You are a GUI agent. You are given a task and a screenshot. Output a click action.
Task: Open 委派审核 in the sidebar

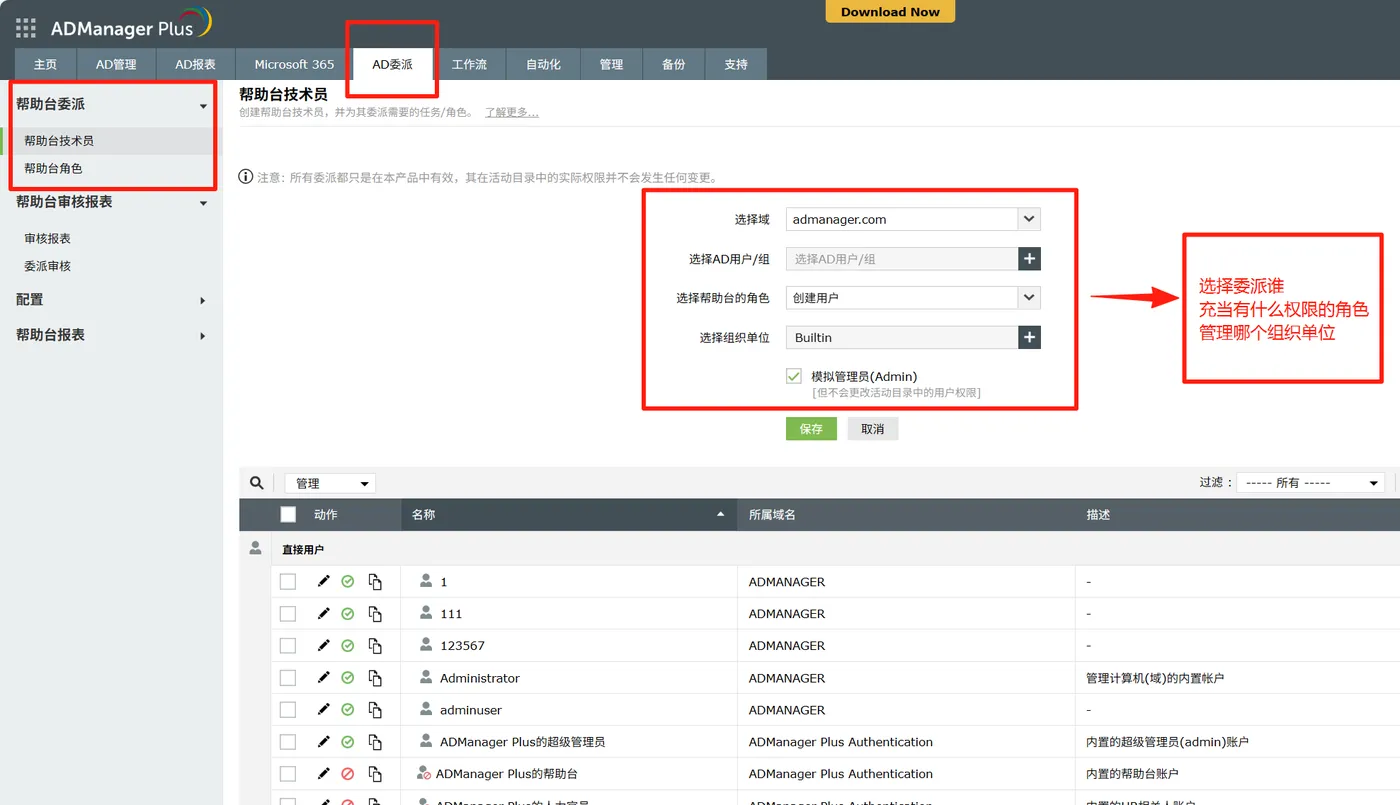pyautogui.click(x=47, y=267)
